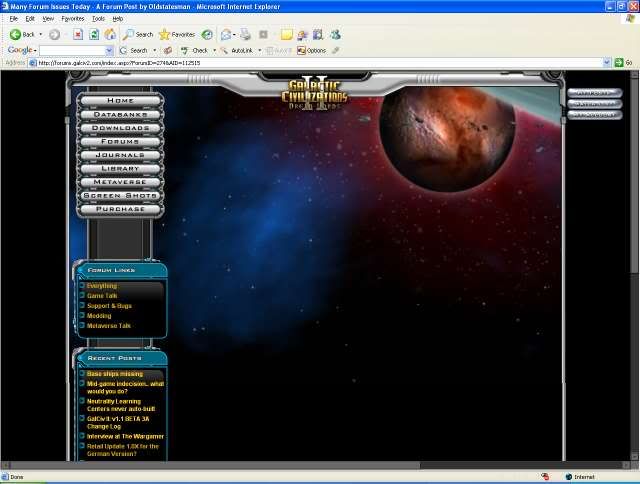Open the Favorites star button
Viewport: 640px width, 484px height.
(177, 35)
